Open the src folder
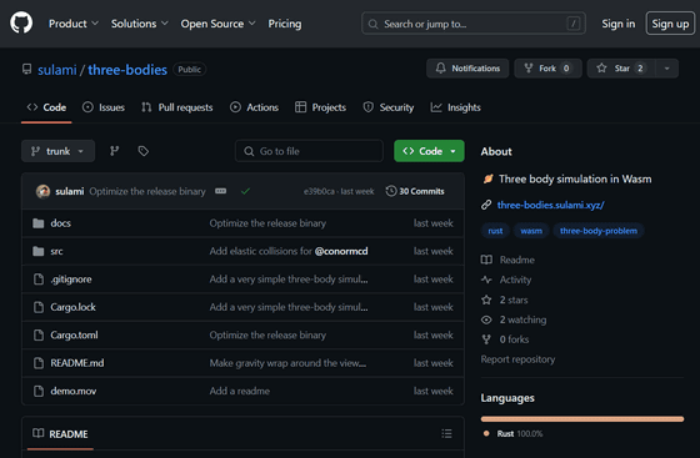This screenshot has width=700, height=458. (57, 251)
